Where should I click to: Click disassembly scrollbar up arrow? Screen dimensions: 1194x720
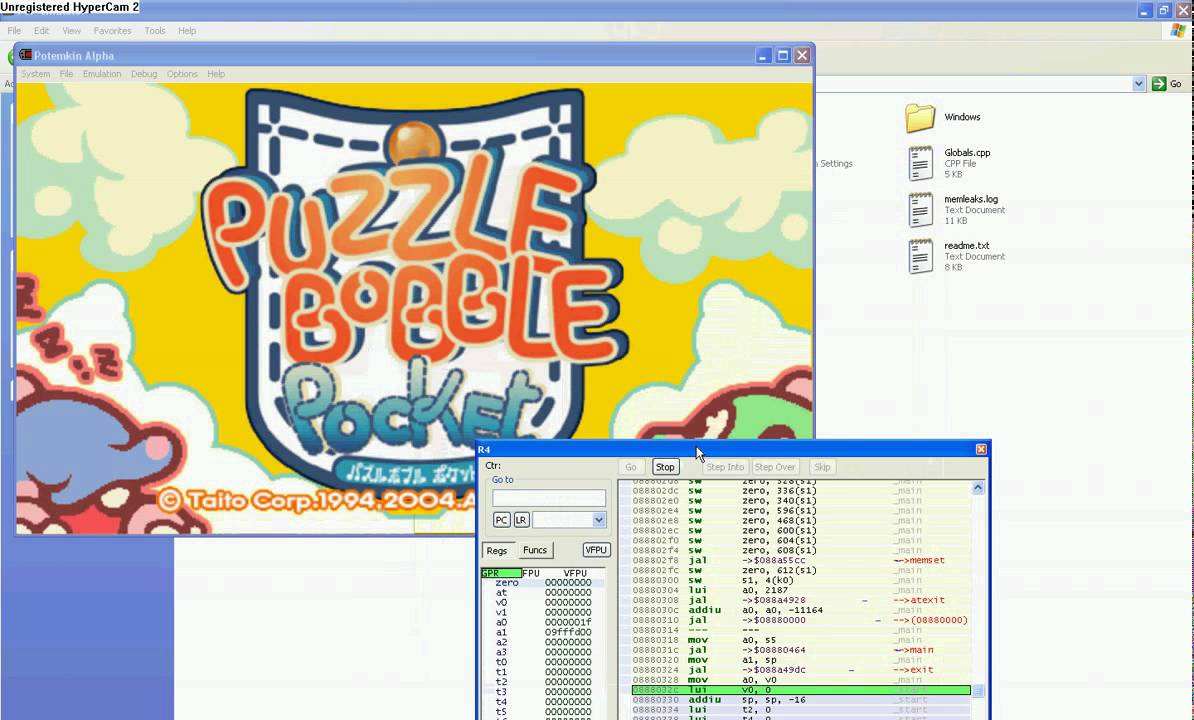pyautogui.click(x=978, y=487)
